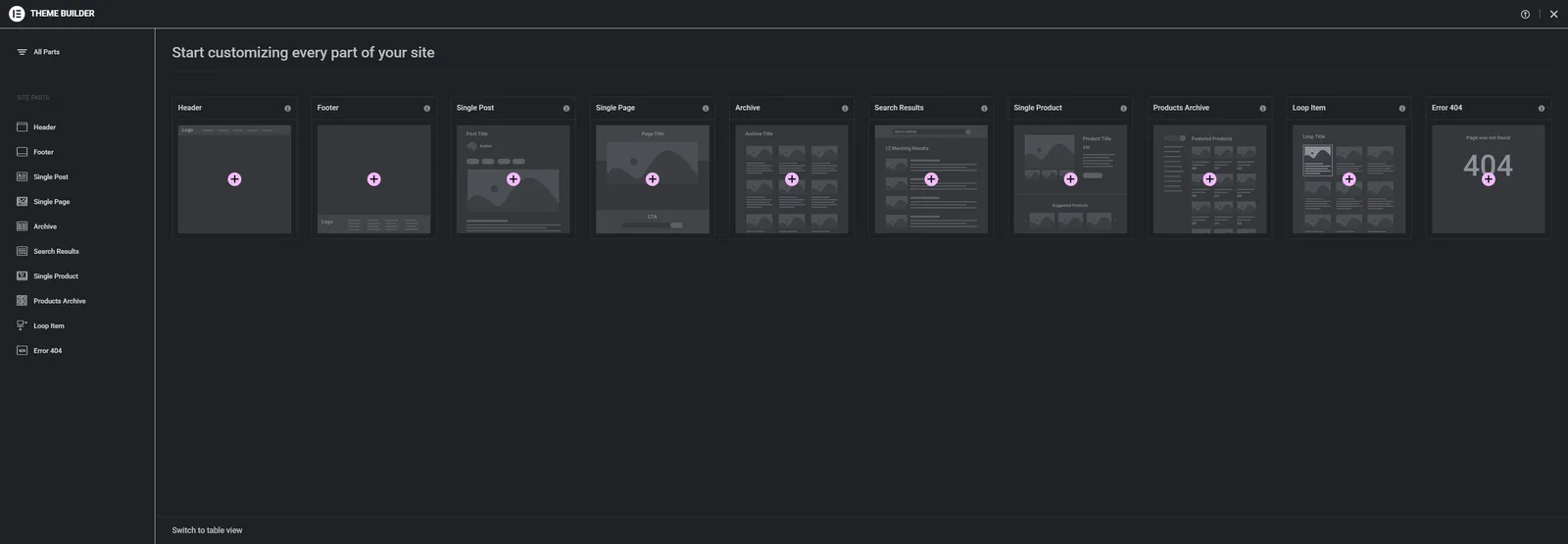Add a new Footer template plus icon
This screenshot has height=544, width=1568.
(x=373, y=179)
